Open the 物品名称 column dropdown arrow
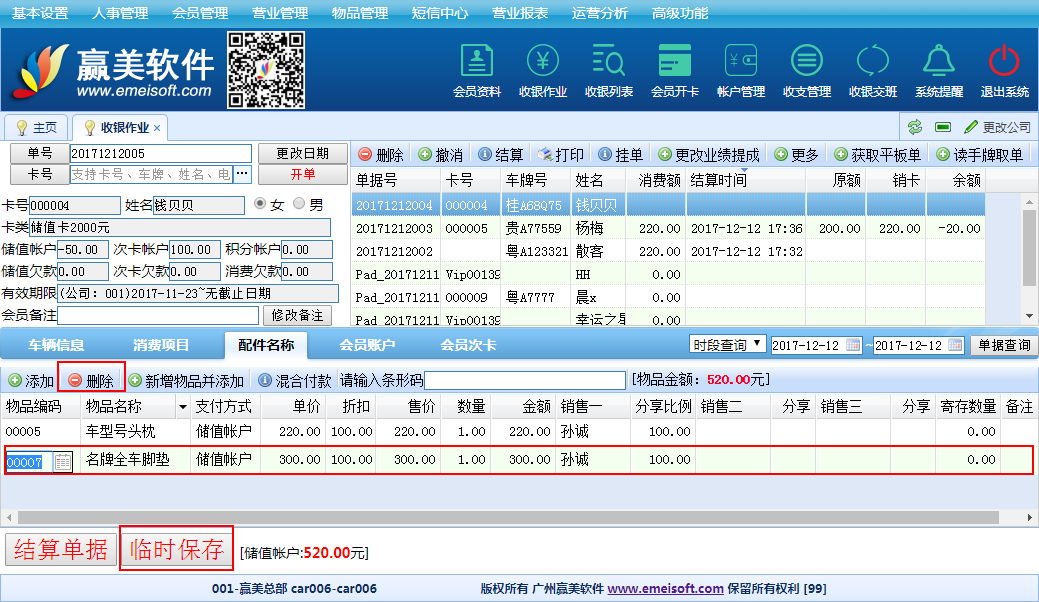1039x602 pixels. tap(183, 407)
